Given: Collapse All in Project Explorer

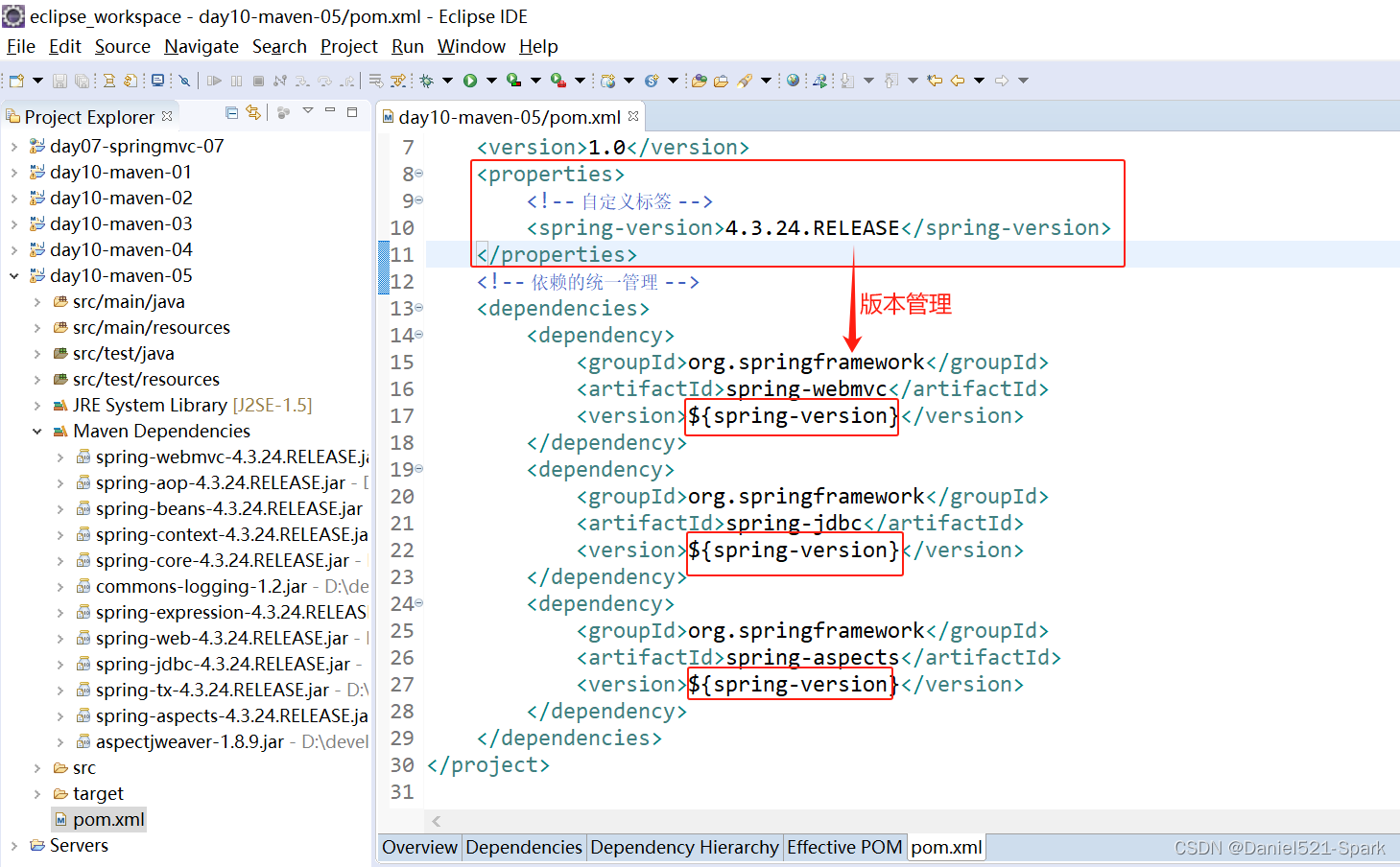Looking at the screenshot, I should pos(231,112).
